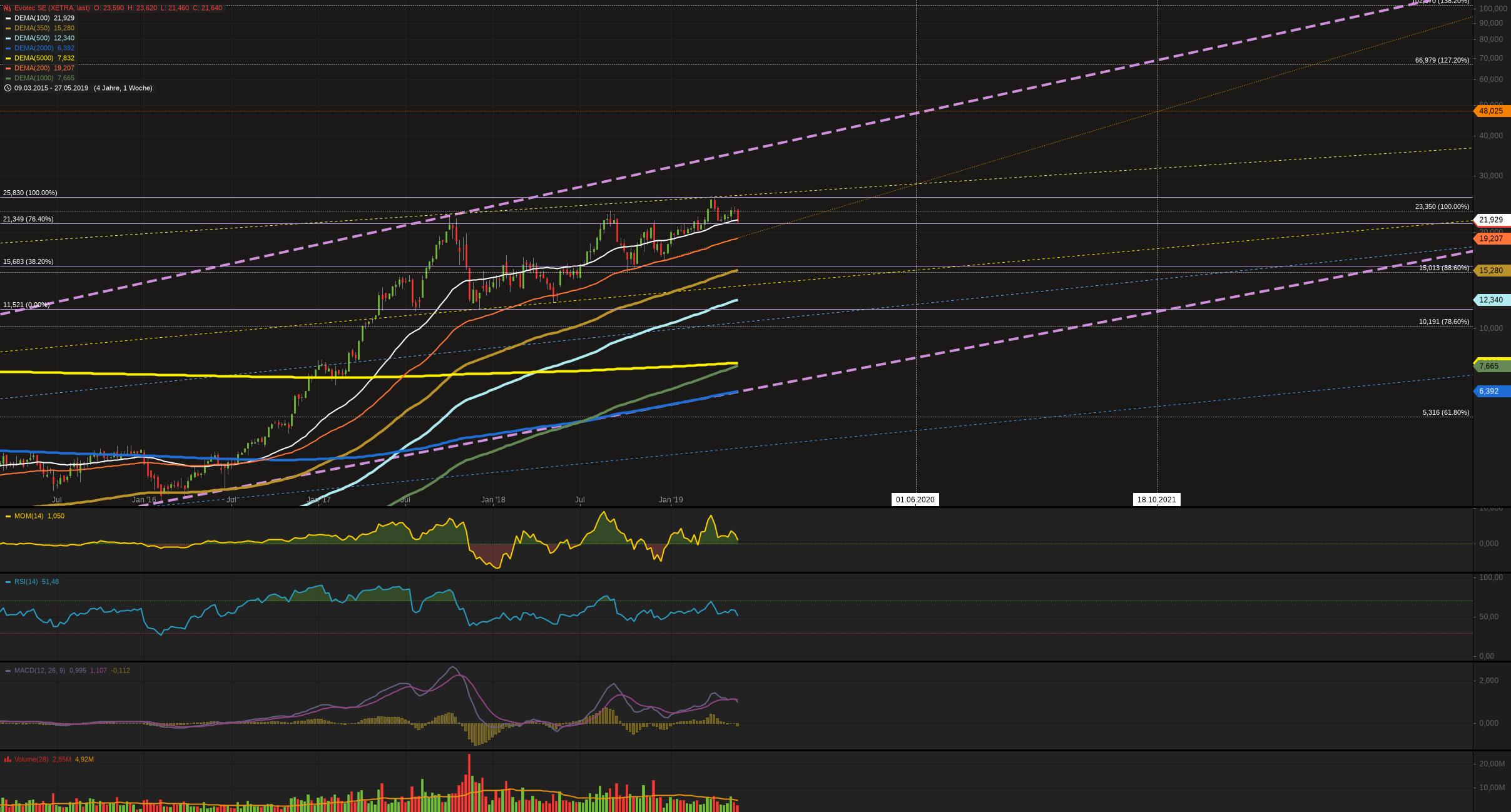Viewport: 1511px width, 812px height.
Task: Click the 01.06.2020 date marker label
Action: (915, 500)
